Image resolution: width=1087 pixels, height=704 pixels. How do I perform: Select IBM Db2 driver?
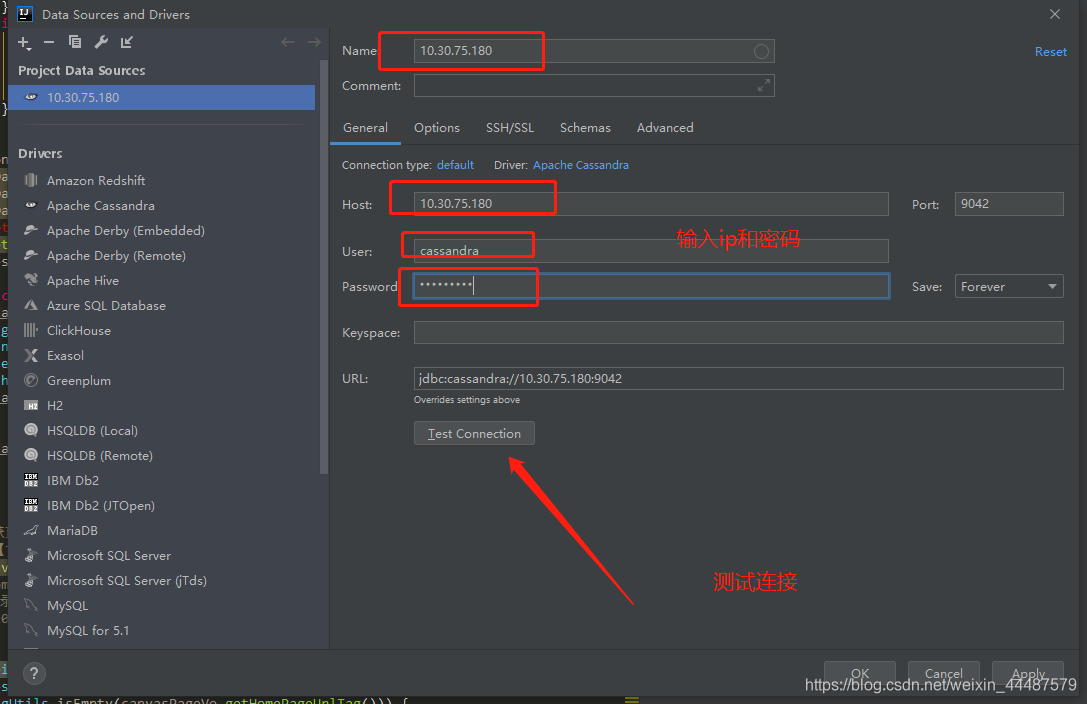(73, 479)
